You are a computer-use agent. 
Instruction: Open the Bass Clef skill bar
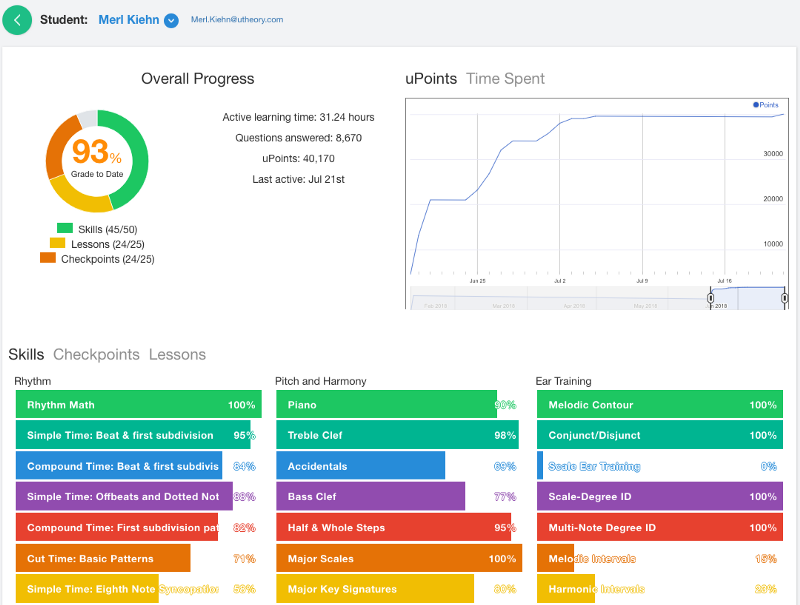pos(399,496)
